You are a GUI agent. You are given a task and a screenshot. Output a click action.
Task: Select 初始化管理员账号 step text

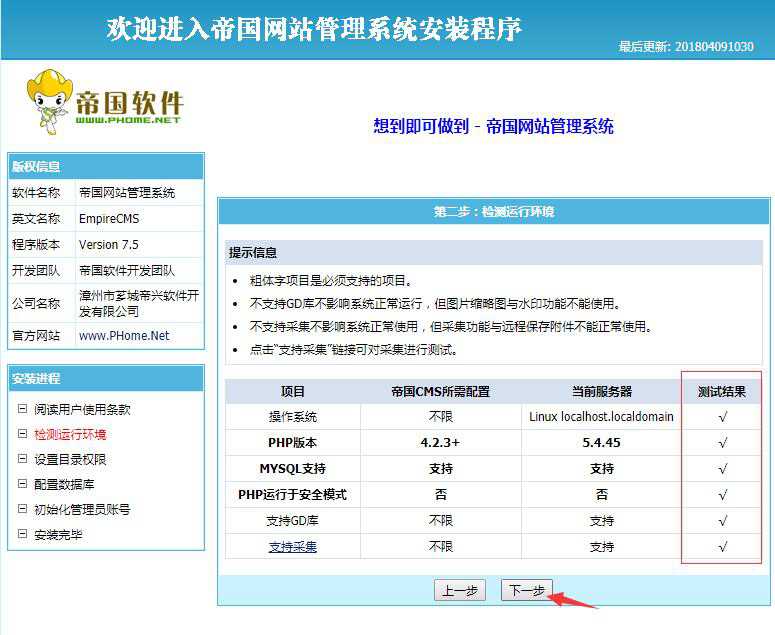tap(83, 509)
